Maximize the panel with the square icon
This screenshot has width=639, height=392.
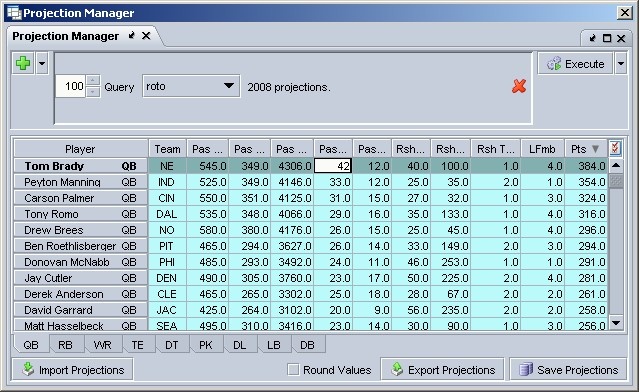tap(607, 38)
